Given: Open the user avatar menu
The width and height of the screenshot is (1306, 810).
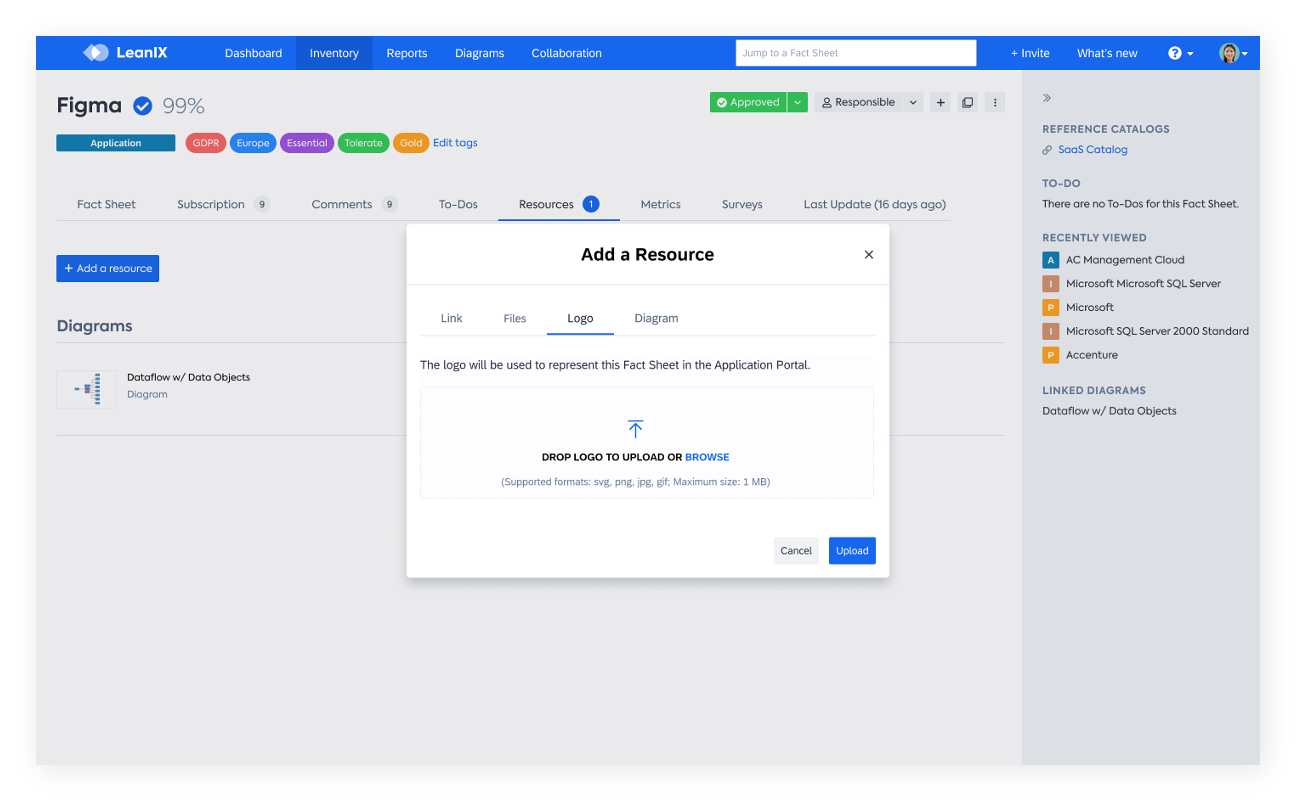Looking at the screenshot, I should pos(1233,53).
